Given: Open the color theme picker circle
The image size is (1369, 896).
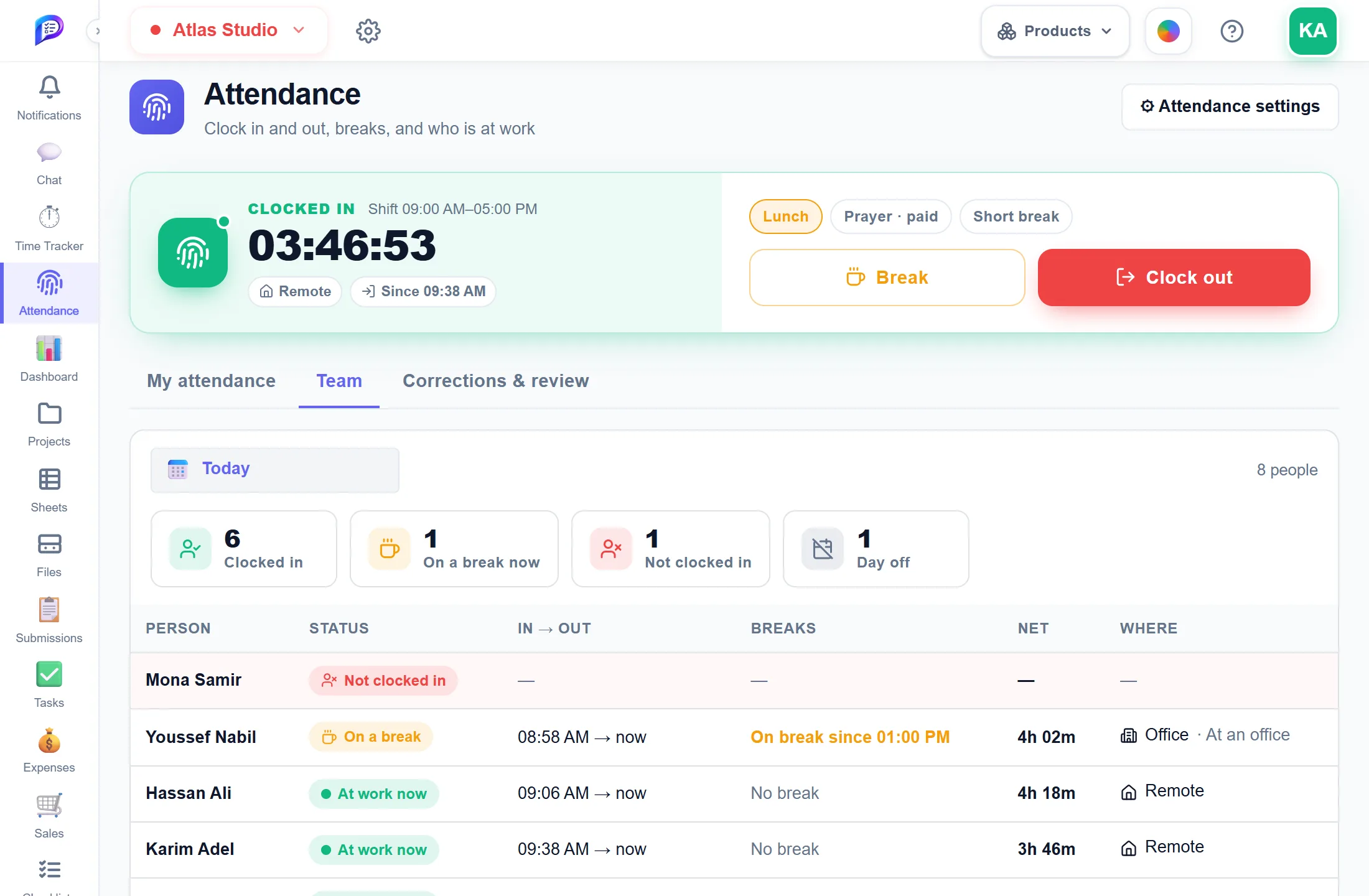Looking at the screenshot, I should tap(1168, 31).
